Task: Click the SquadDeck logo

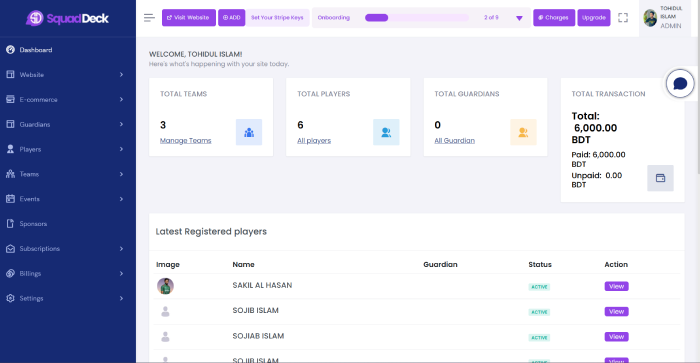Action: [x=67, y=18]
